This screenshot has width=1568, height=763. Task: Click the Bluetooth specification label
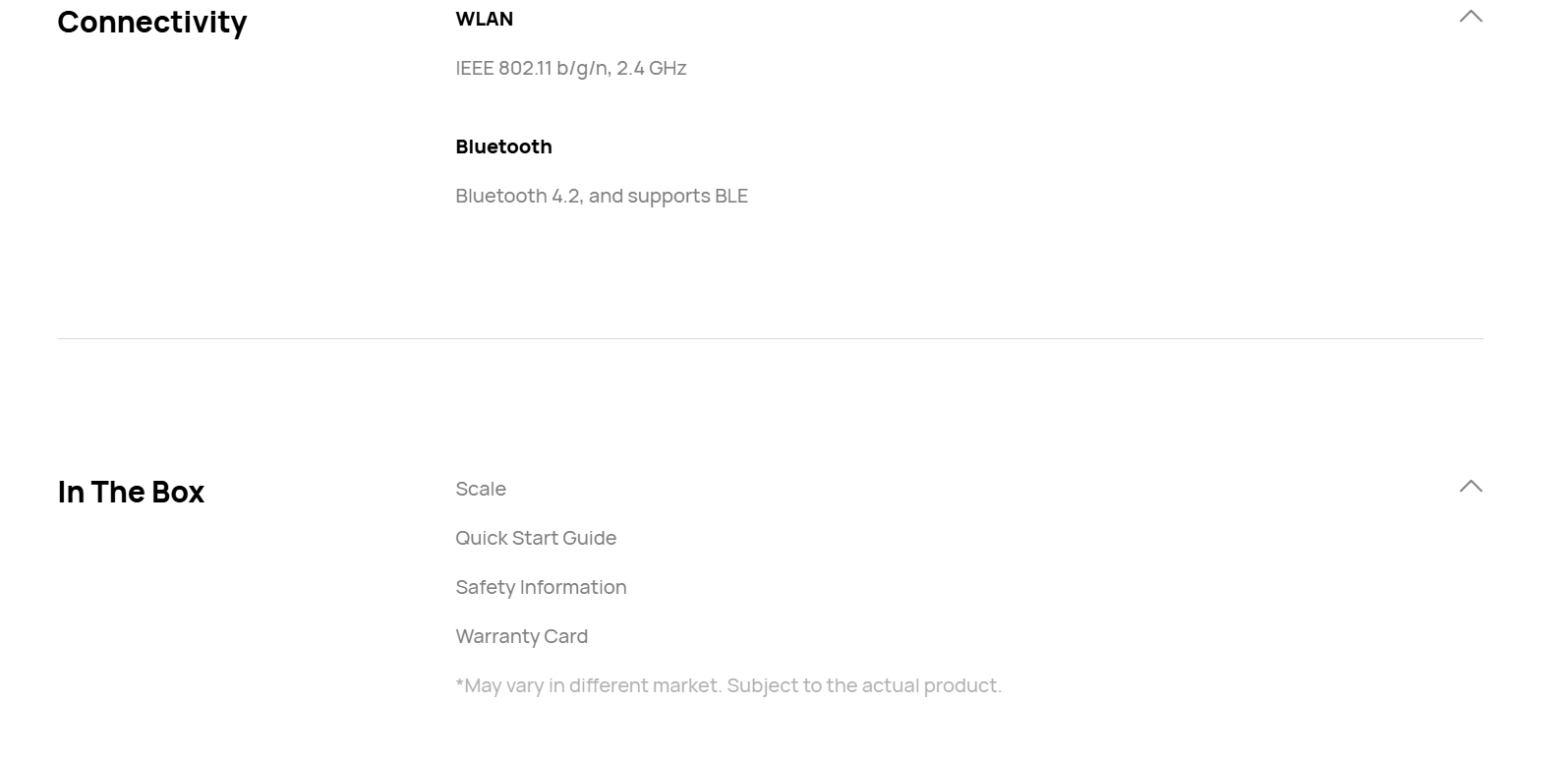point(503,147)
